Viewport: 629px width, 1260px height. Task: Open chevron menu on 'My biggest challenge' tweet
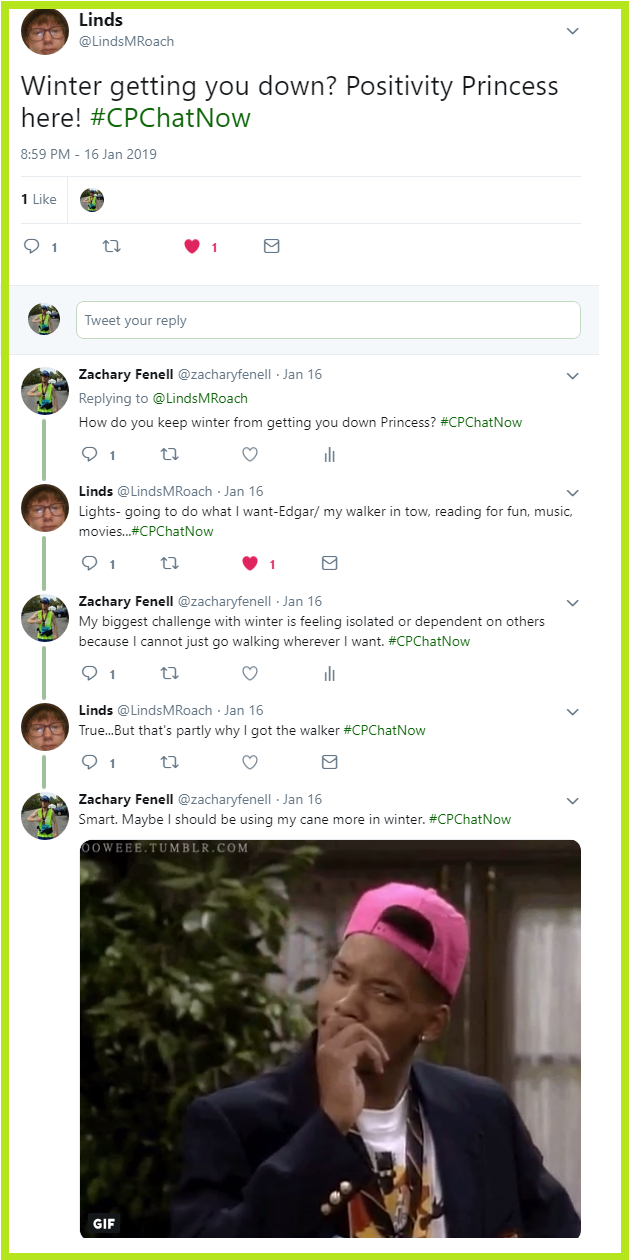click(573, 603)
